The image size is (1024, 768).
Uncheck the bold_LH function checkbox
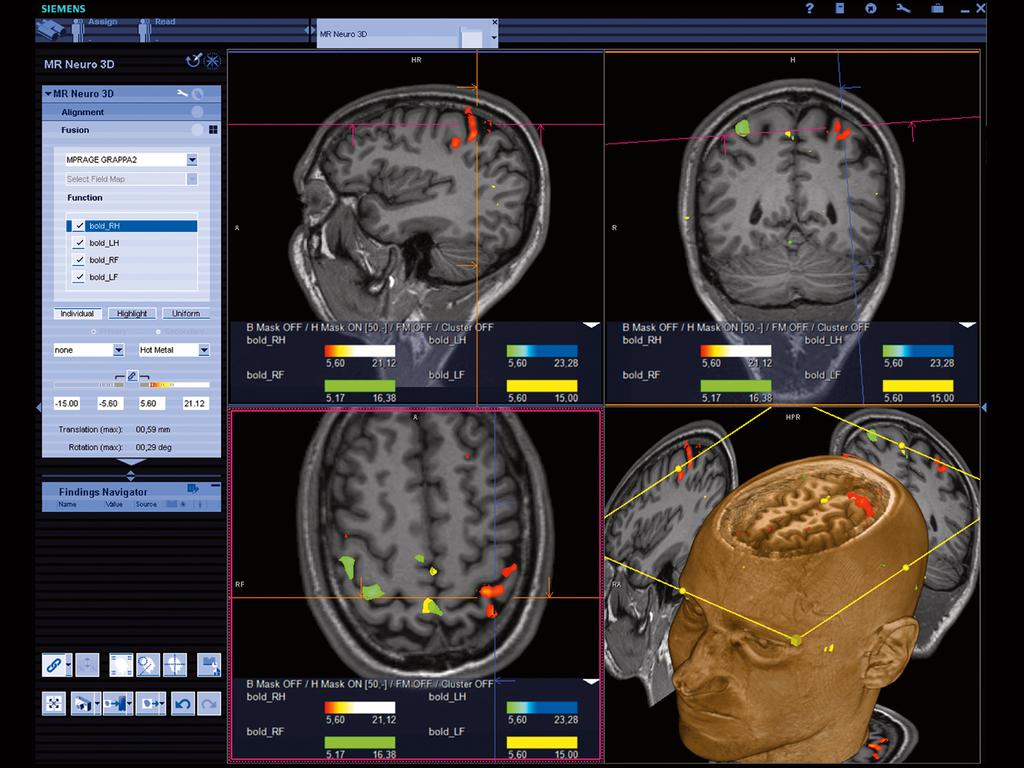(78, 242)
